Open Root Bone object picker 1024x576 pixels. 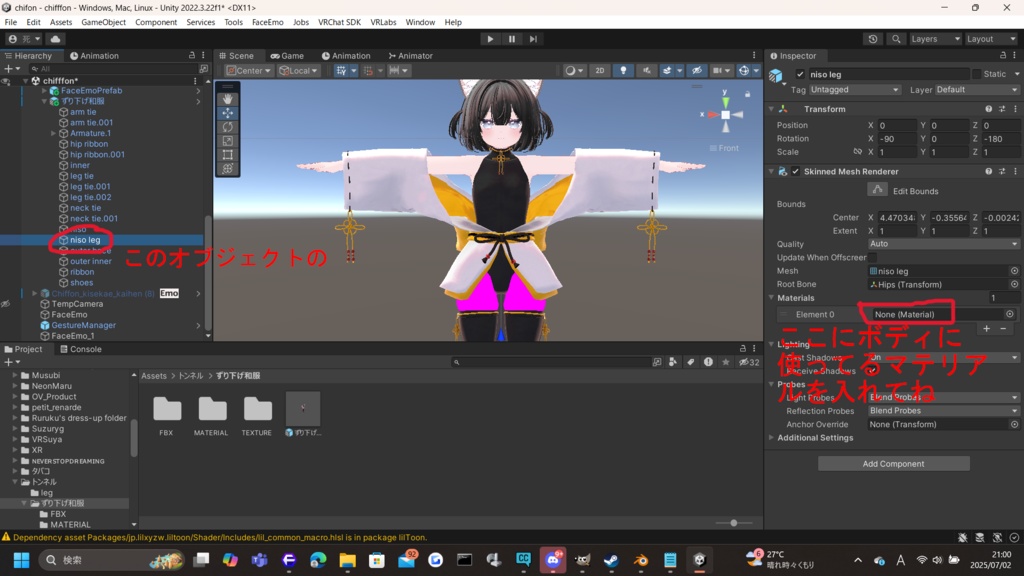pos(1014,284)
